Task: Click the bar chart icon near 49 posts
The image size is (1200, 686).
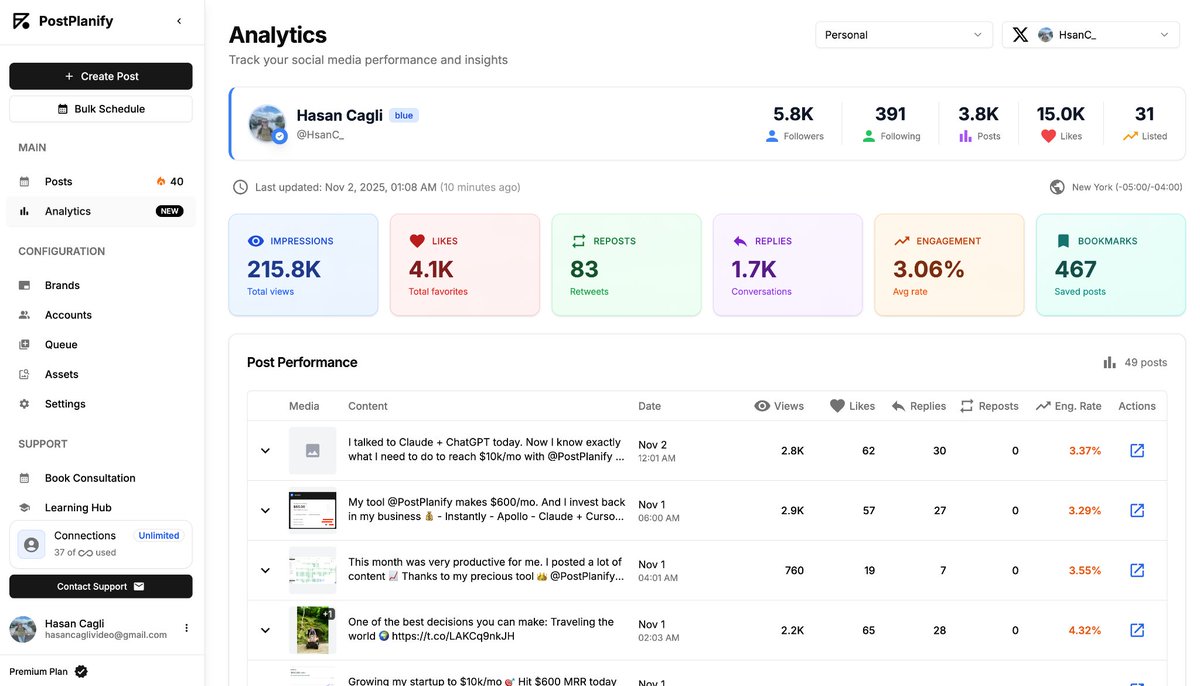Action: [1109, 362]
